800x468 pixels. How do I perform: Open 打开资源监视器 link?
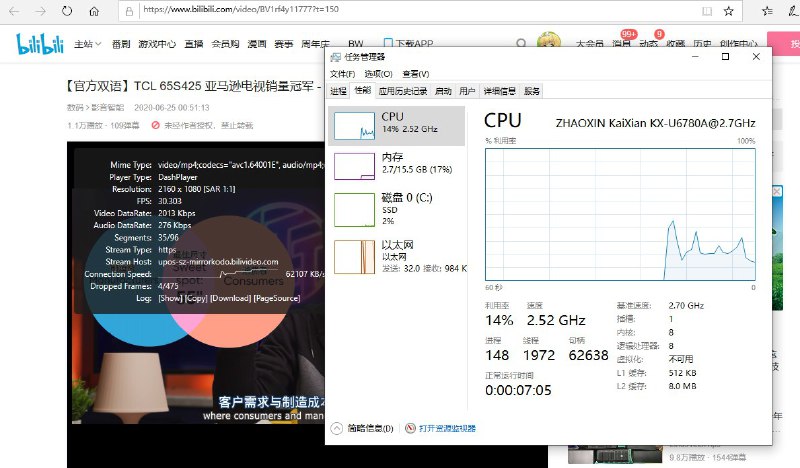(447, 428)
